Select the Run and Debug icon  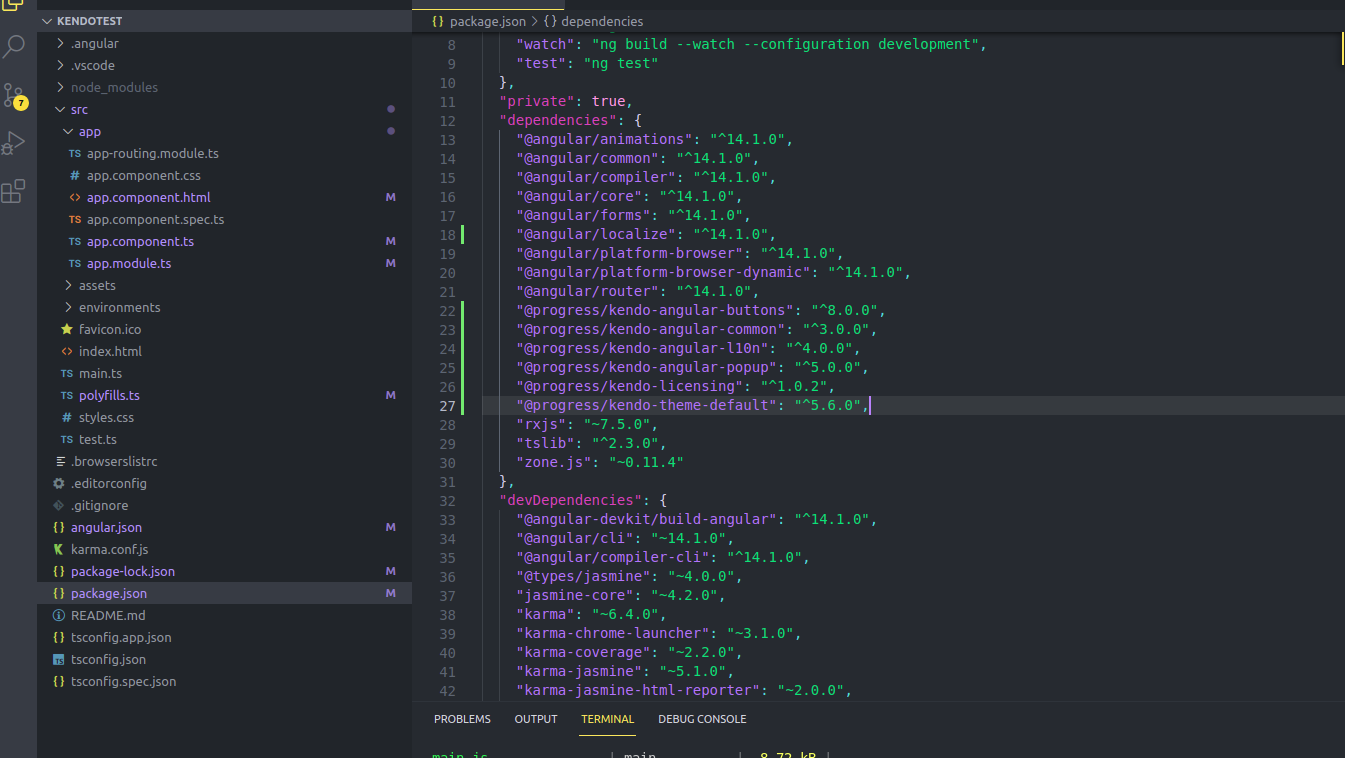[x=14, y=142]
